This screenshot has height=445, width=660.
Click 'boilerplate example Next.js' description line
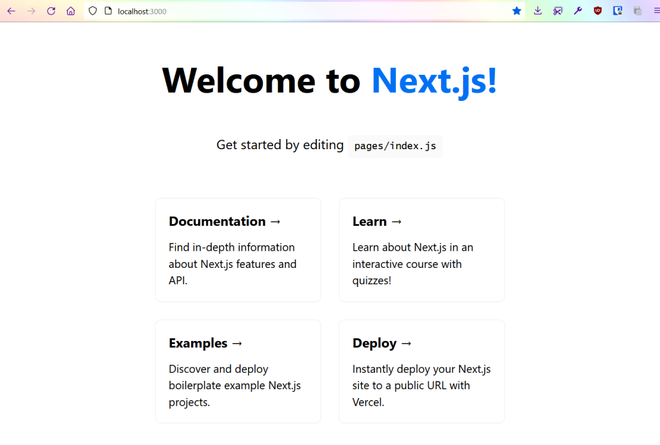point(235,386)
